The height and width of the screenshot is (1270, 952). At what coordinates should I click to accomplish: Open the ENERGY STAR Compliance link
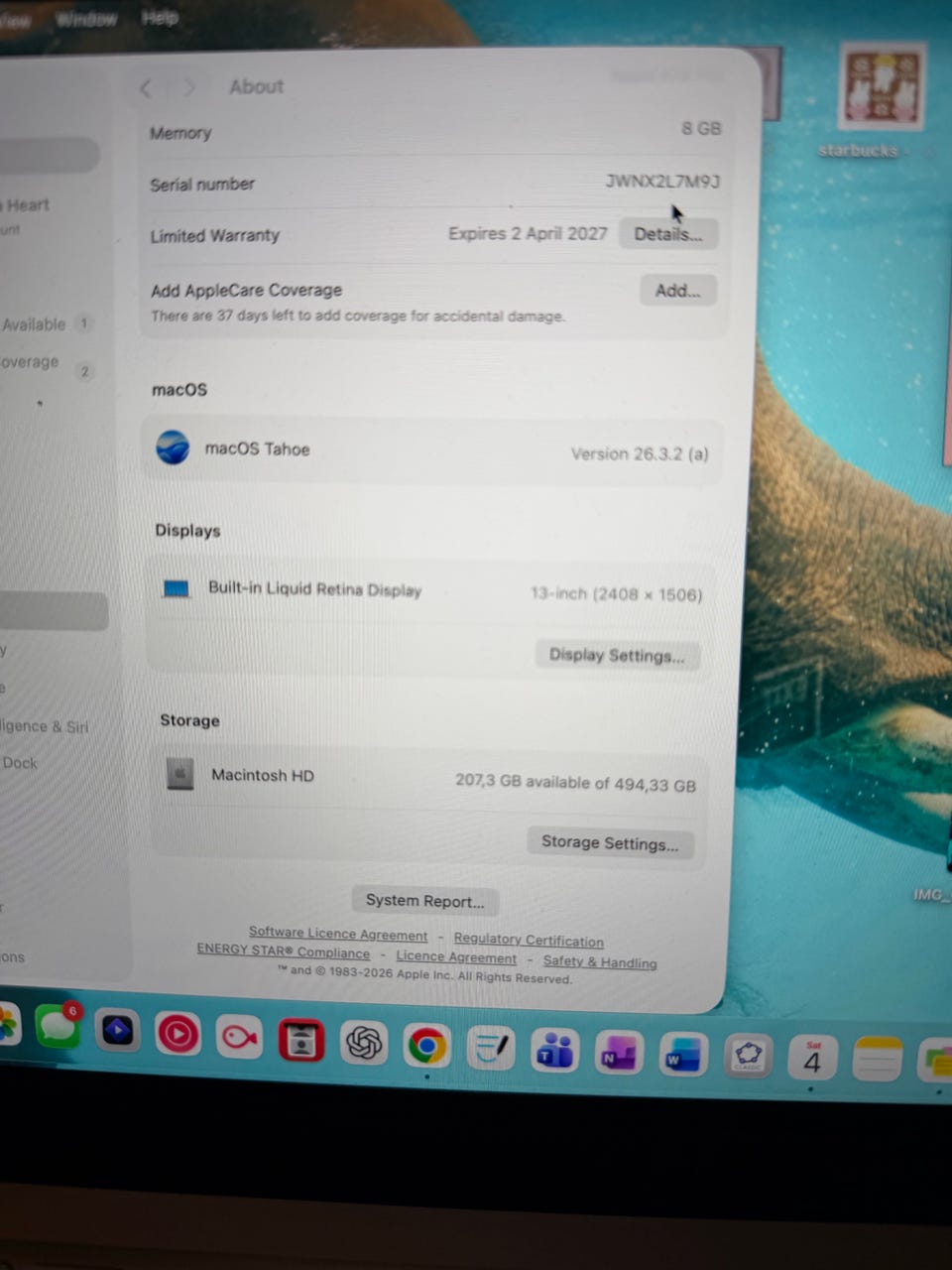click(284, 951)
